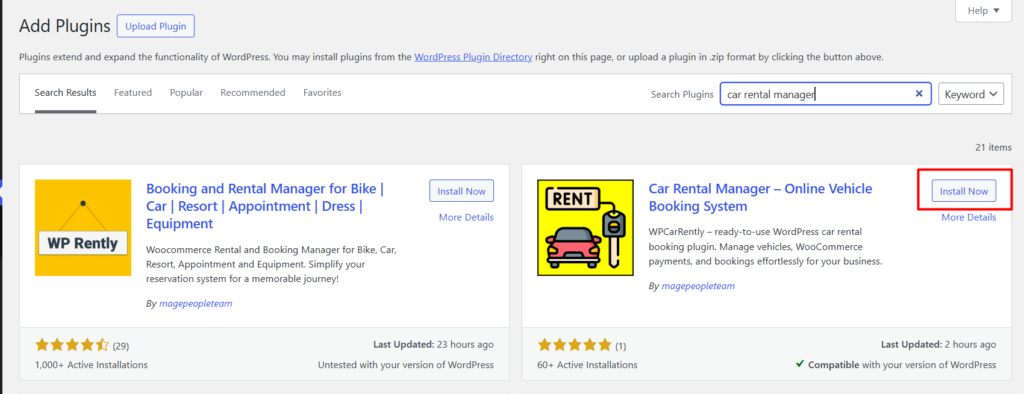View More Details for Car Rental Manager

[968, 218]
